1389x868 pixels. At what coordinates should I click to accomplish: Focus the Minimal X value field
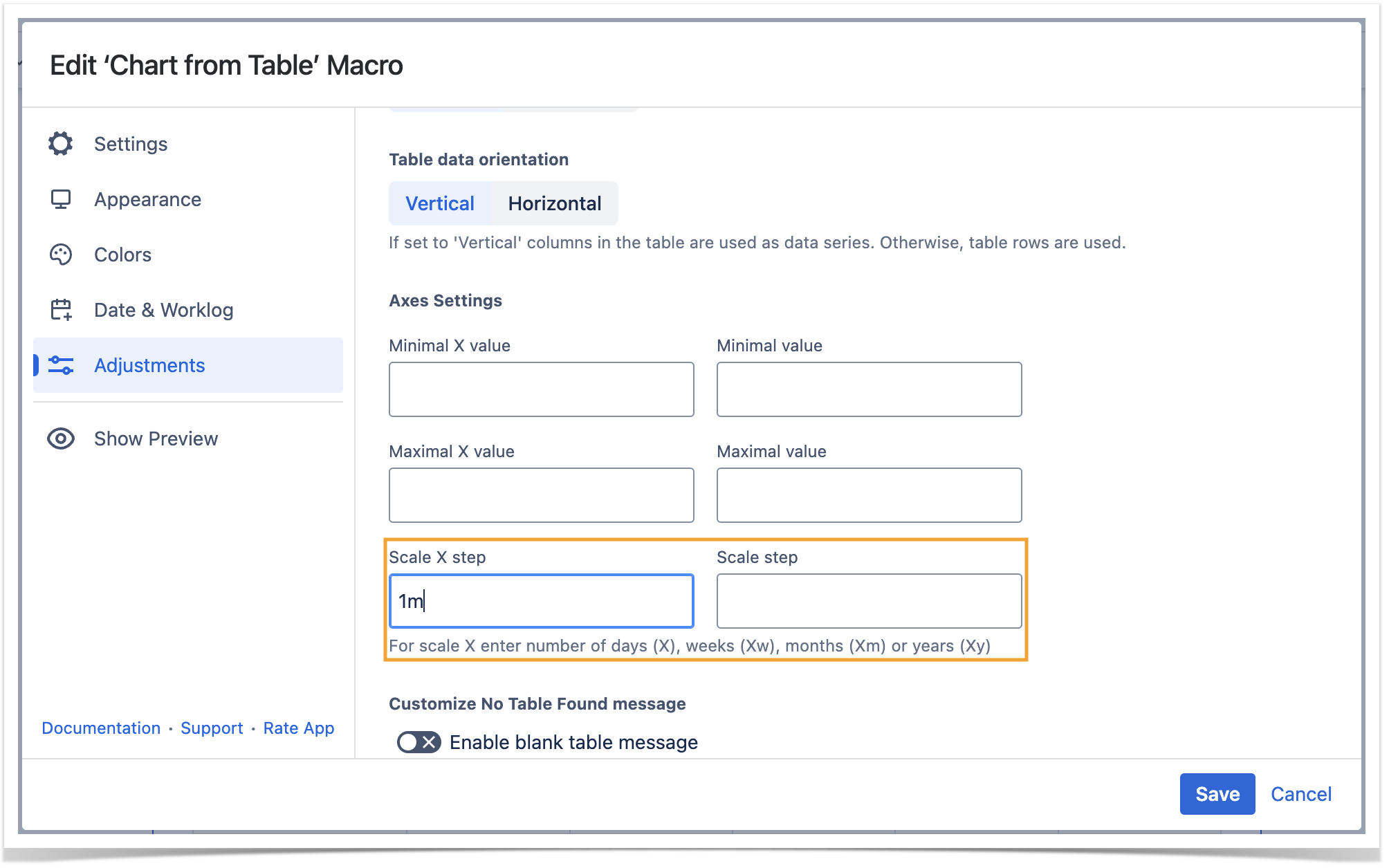click(x=541, y=389)
